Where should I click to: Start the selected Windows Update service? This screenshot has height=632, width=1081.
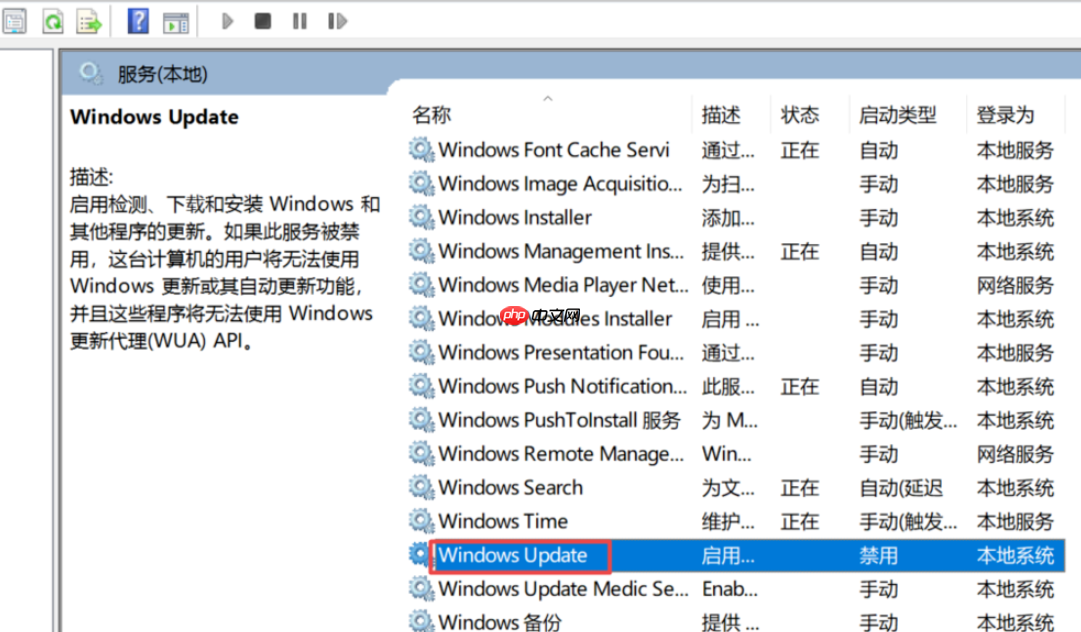[227, 20]
